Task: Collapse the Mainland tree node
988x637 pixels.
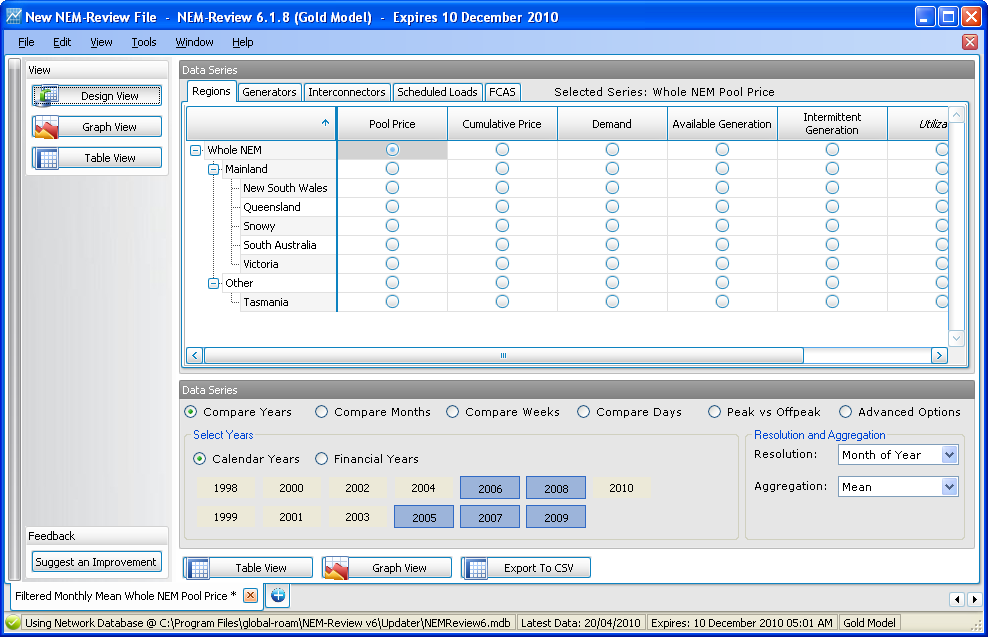Action: coord(214,169)
